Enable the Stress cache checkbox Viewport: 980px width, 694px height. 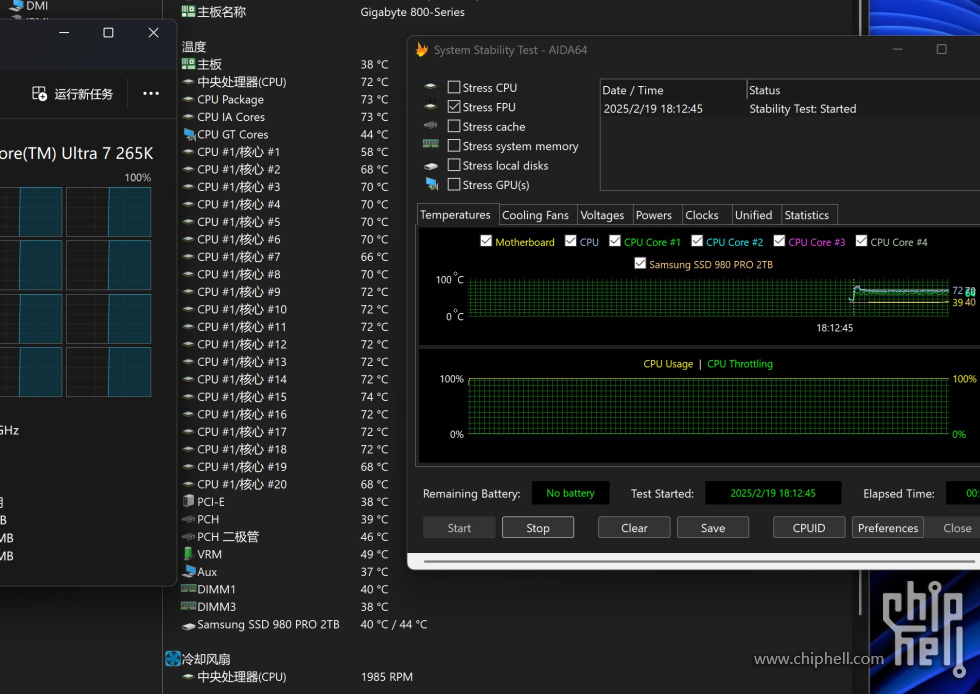point(454,126)
